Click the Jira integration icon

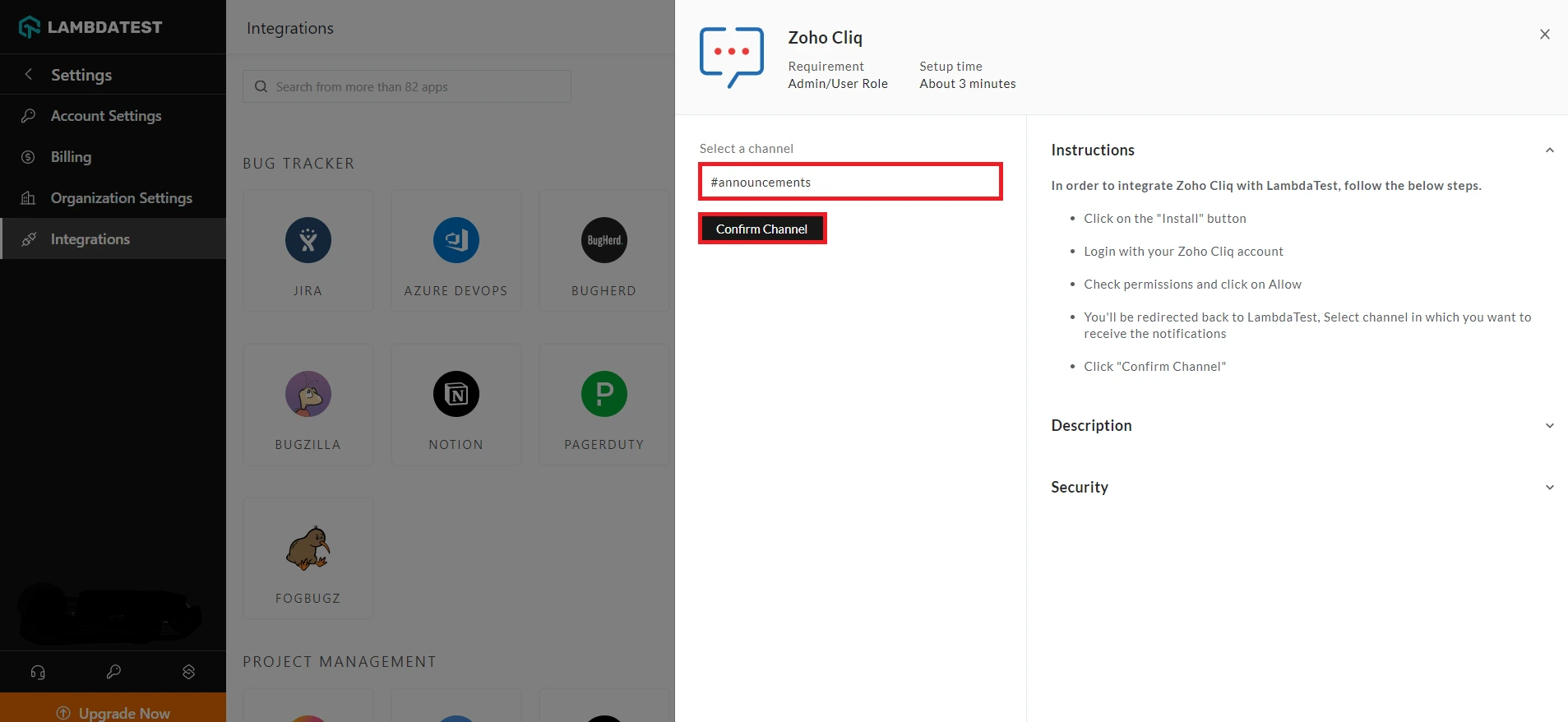[x=308, y=241]
